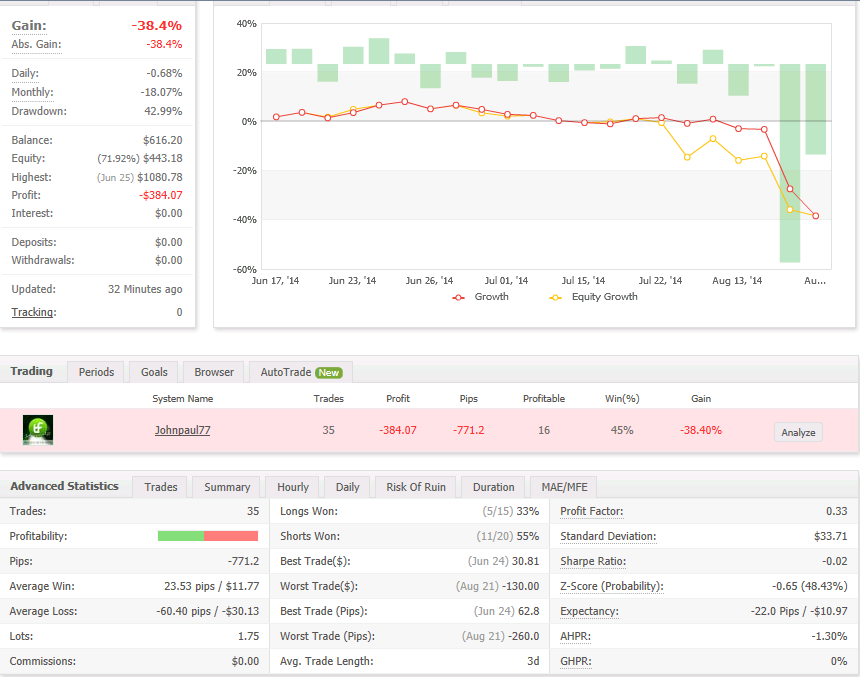This screenshot has height=677, width=860.
Task: Show the MAE/MFE tab
Action: 565,487
